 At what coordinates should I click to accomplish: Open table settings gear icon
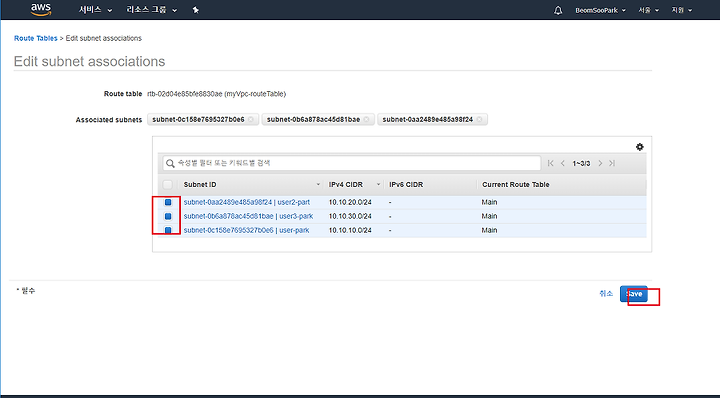coord(640,147)
